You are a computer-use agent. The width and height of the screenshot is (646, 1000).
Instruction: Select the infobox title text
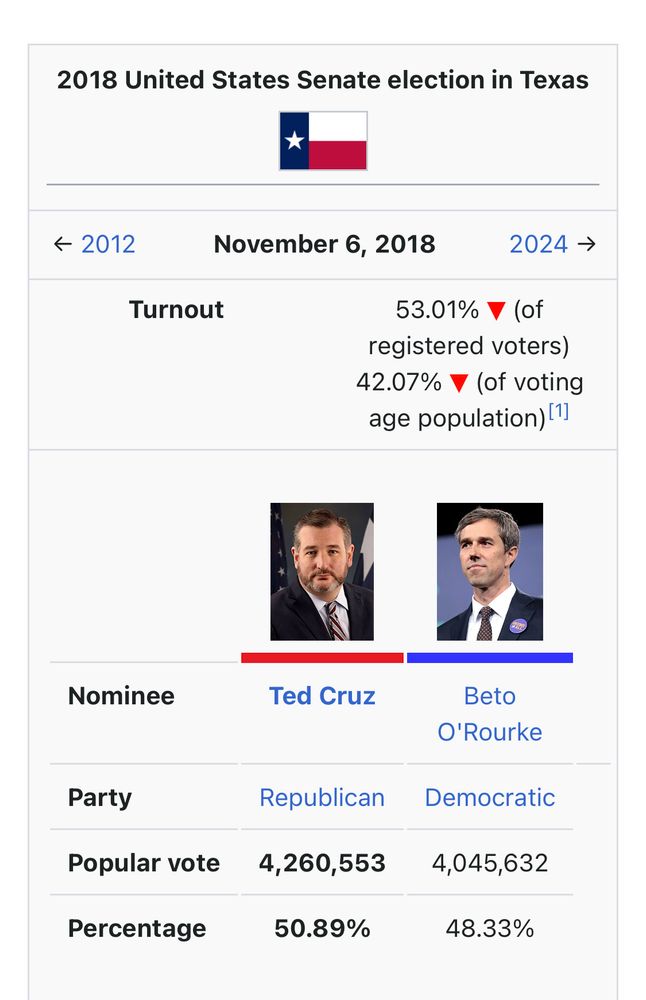323,80
